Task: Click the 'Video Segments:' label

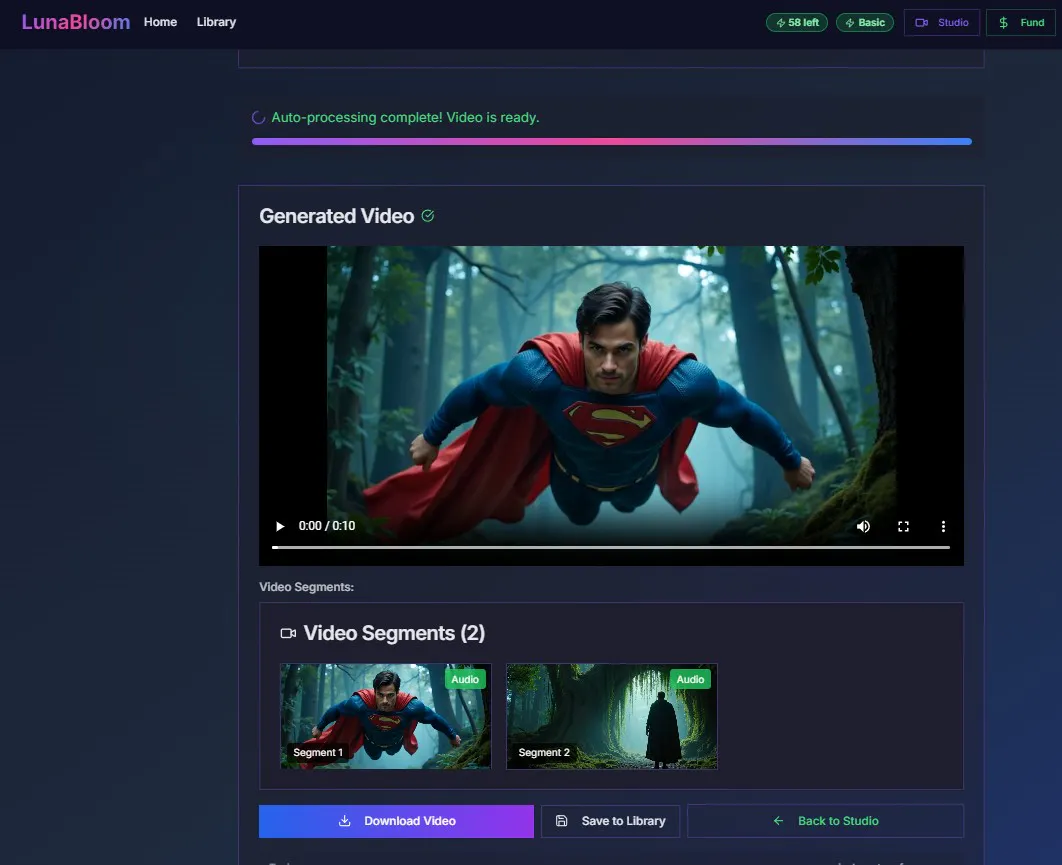Action: pos(306,587)
